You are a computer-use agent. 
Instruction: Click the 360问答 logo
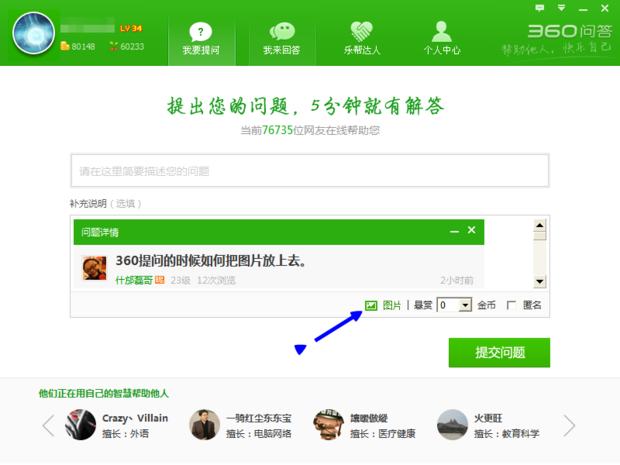pyautogui.click(x=569, y=31)
